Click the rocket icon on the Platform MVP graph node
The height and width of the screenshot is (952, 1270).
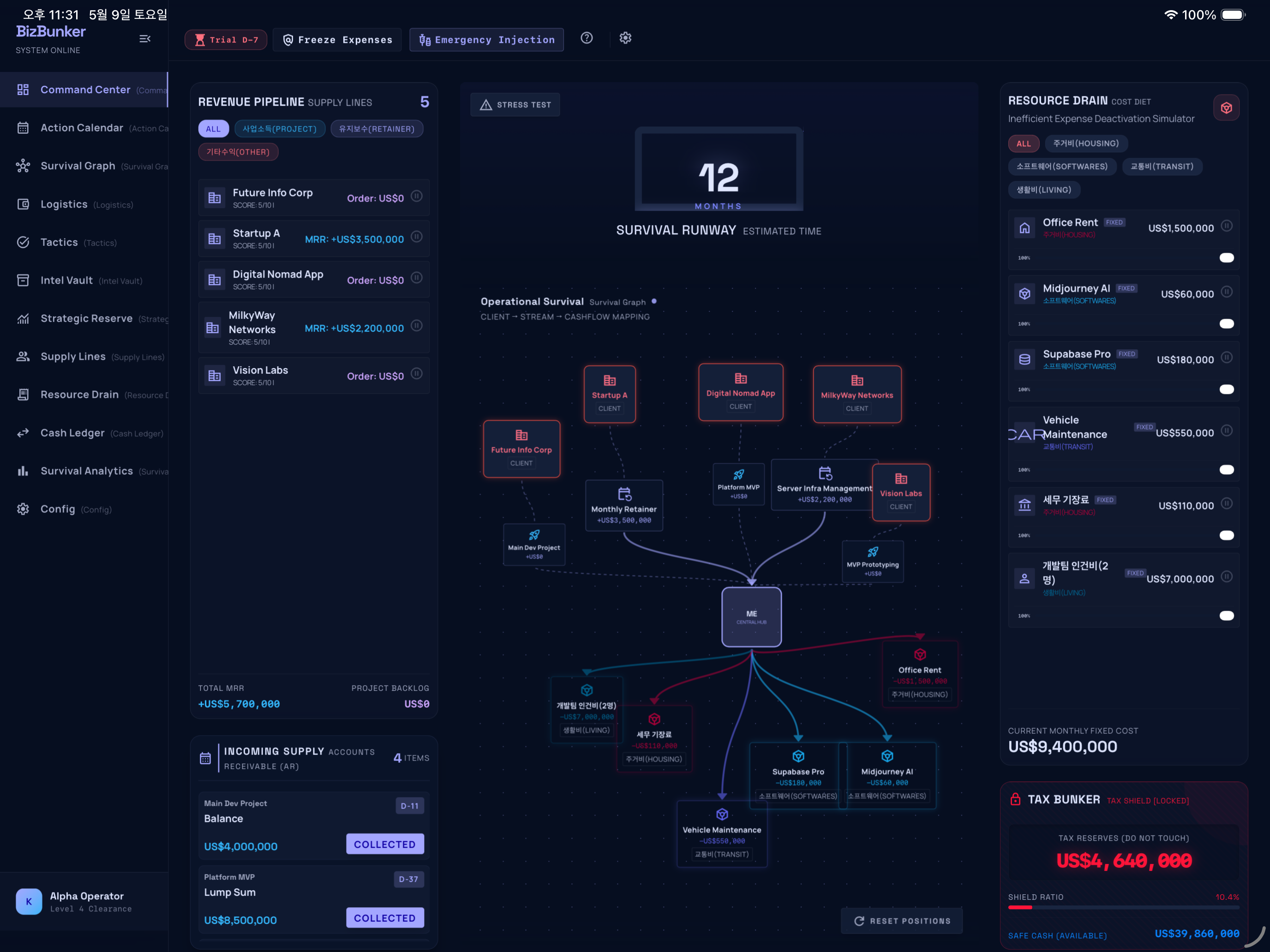[739, 475]
